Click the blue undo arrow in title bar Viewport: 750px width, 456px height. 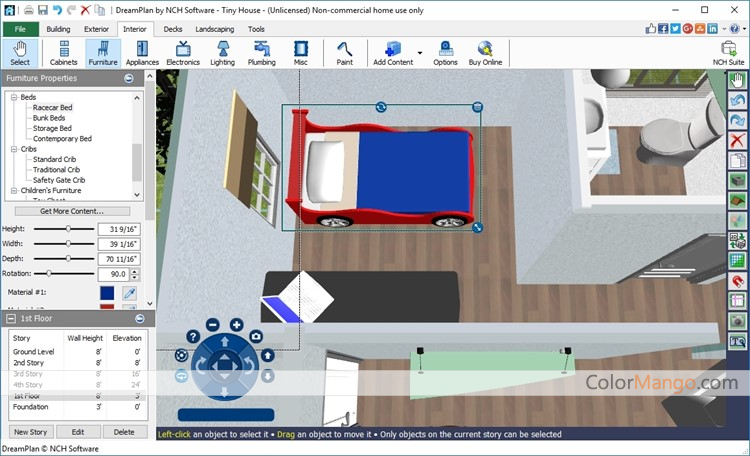[57, 10]
